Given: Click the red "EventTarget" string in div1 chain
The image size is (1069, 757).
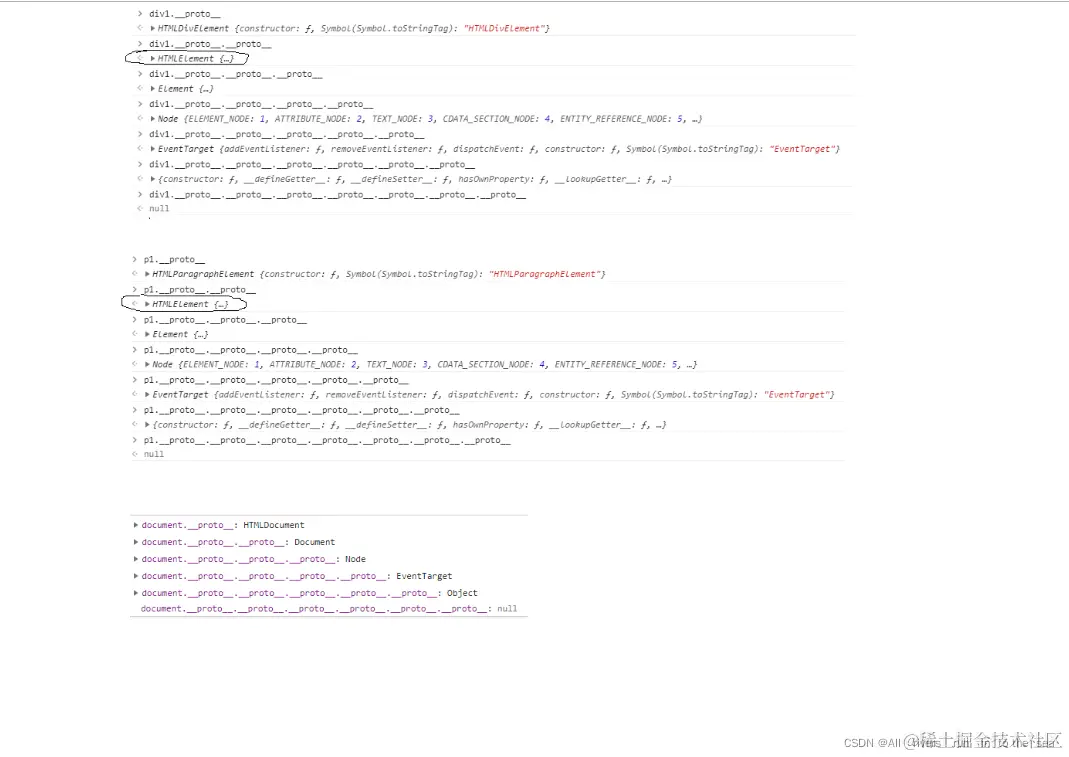Looking at the screenshot, I should point(802,149).
